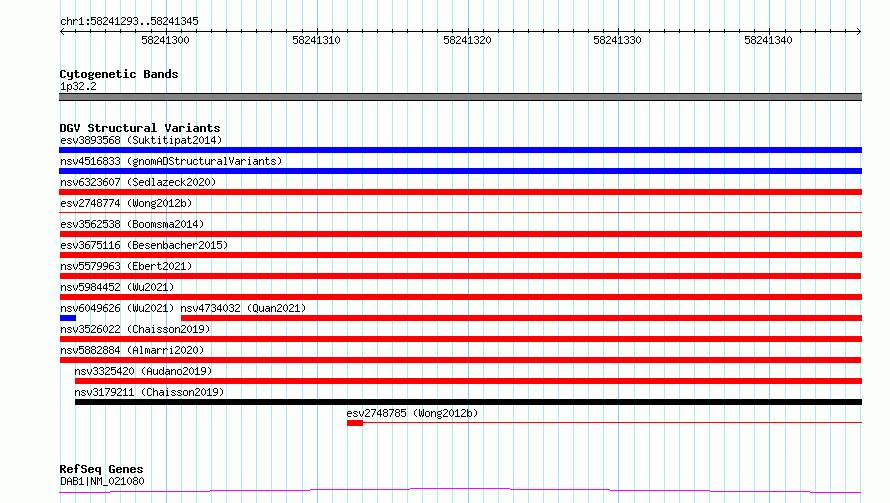890x503 pixels.
Task: Click the RefSeq Genes track title
Action: [x=101, y=470]
